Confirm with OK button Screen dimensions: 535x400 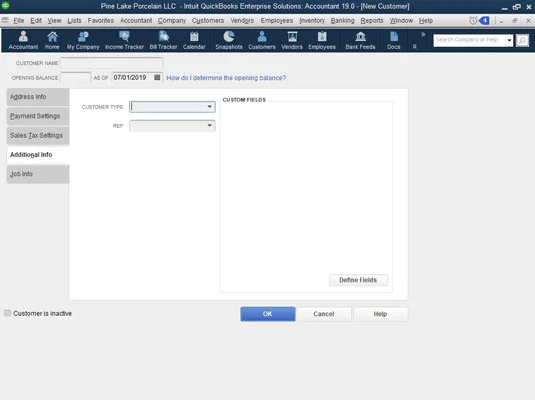[x=268, y=314]
